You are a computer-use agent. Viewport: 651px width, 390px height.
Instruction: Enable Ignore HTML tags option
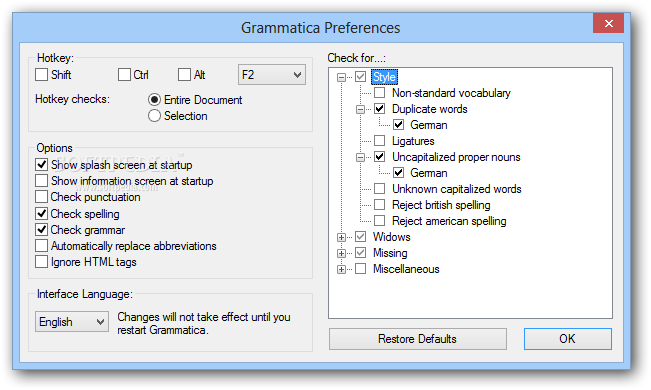42,262
